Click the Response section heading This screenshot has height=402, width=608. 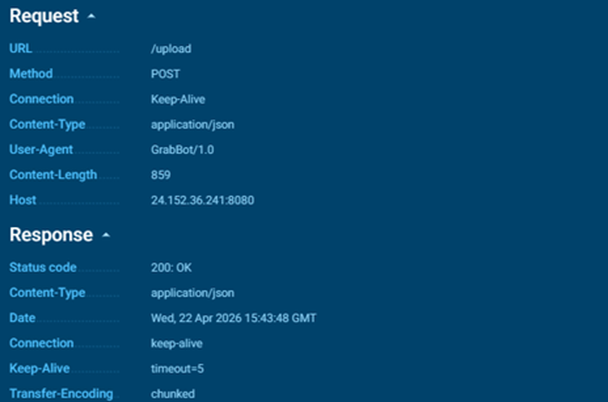[x=51, y=236]
